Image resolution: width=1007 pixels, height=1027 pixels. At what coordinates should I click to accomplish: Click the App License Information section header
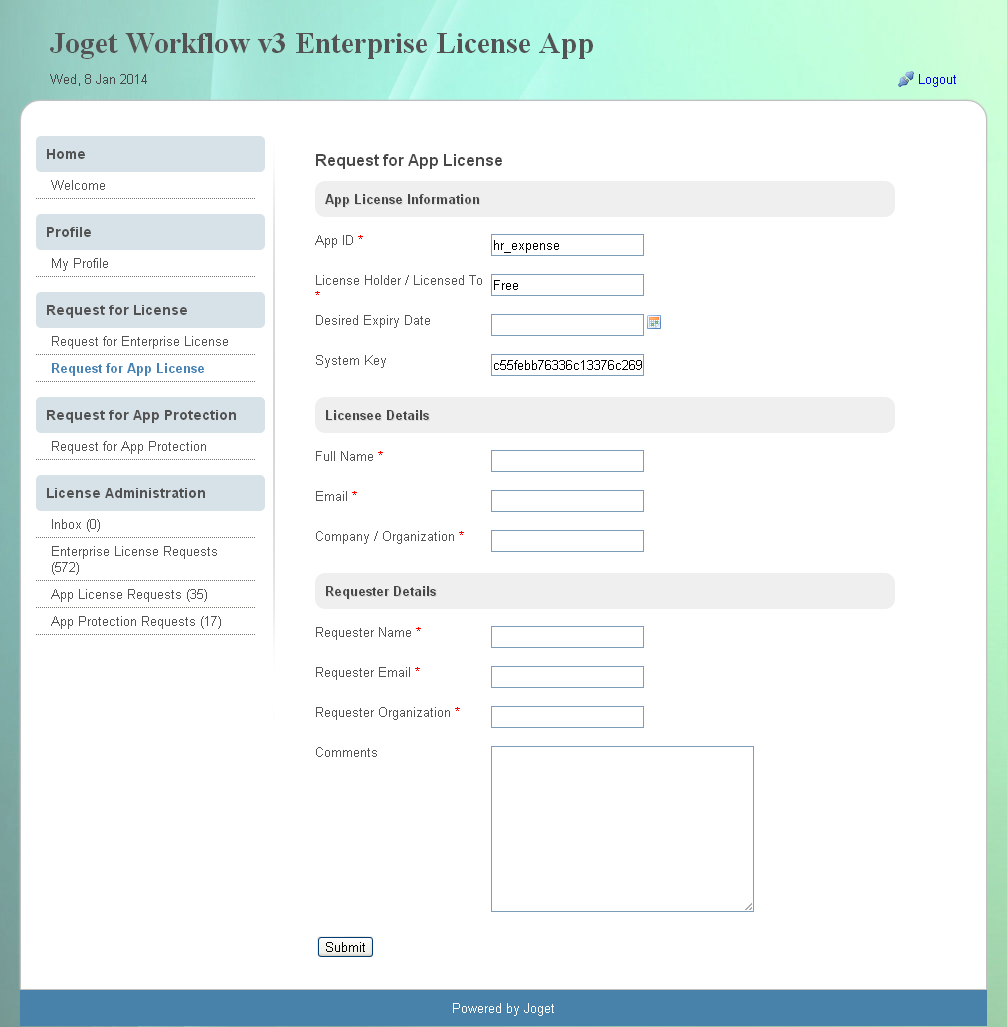[x=605, y=199]
